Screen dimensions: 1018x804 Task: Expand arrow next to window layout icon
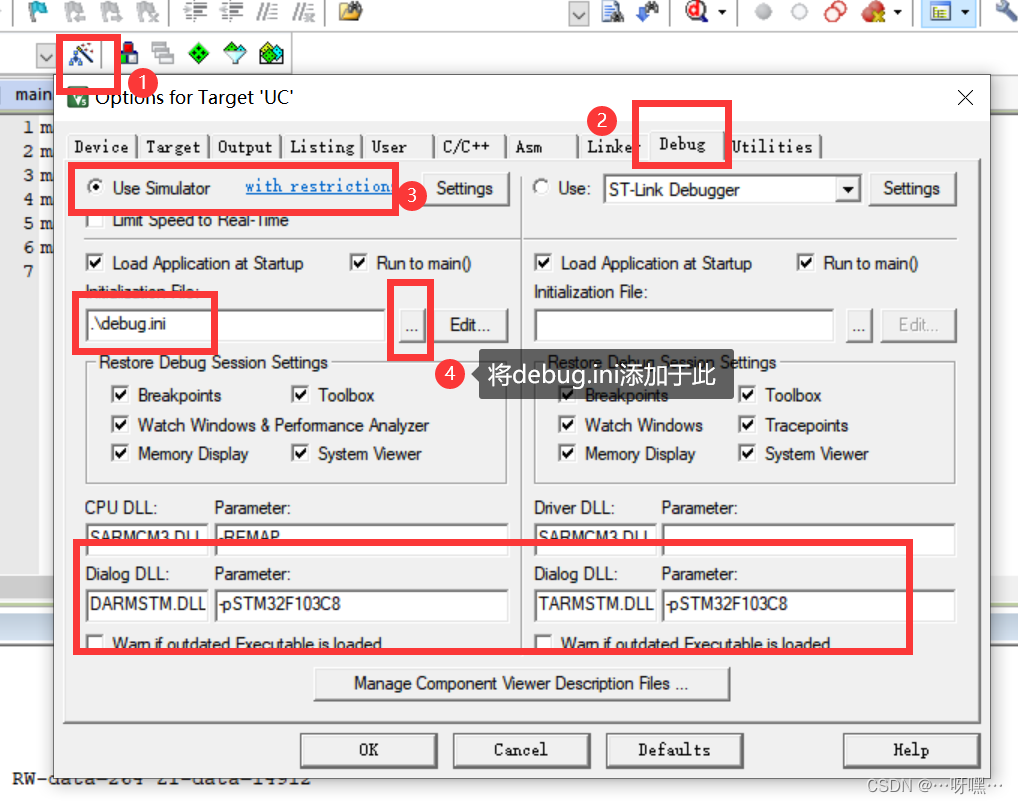(965, 12)
